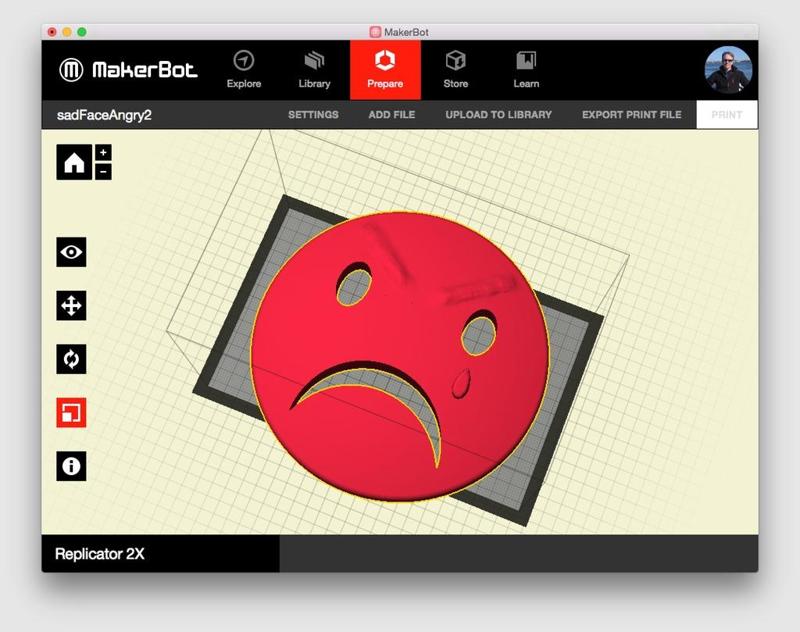Select the move arrows tool
This screenshot has width=800, height=632.
coord(71,306)
